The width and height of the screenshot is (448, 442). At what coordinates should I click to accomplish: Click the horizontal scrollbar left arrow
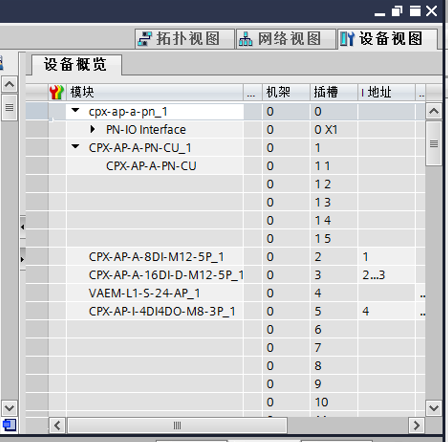[x=57, y=425]
